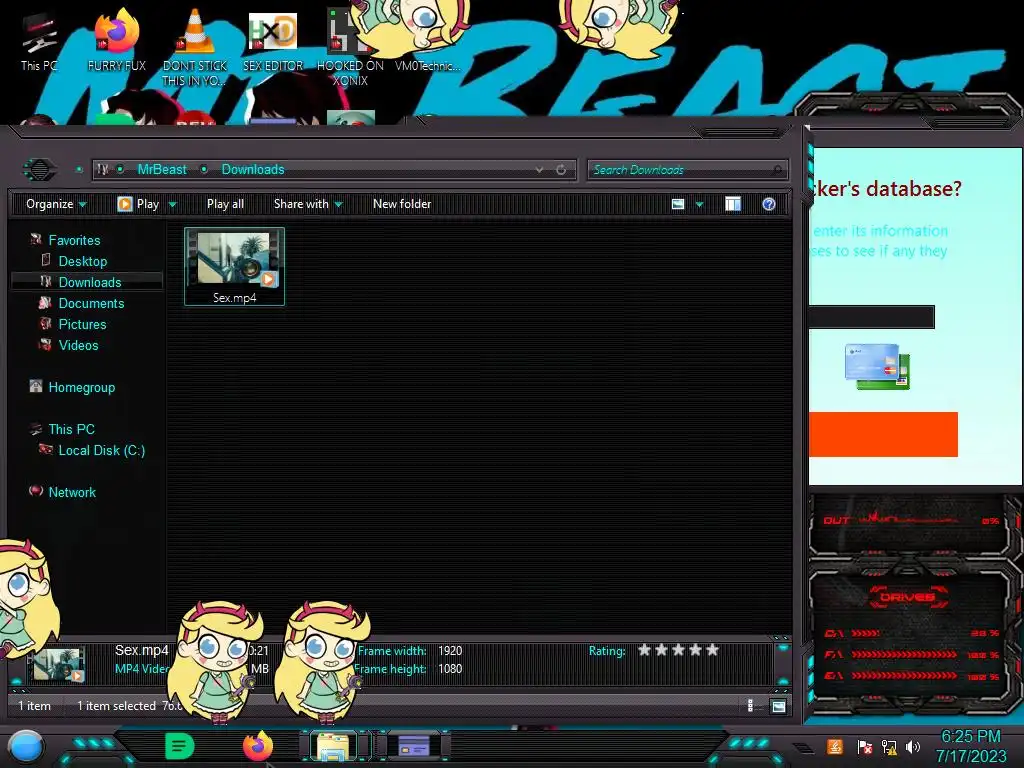Image resolution: width=1024 pixels, height=768 pixels.
Task: Open the green notes app on taskbar
Action: (180, 746)
